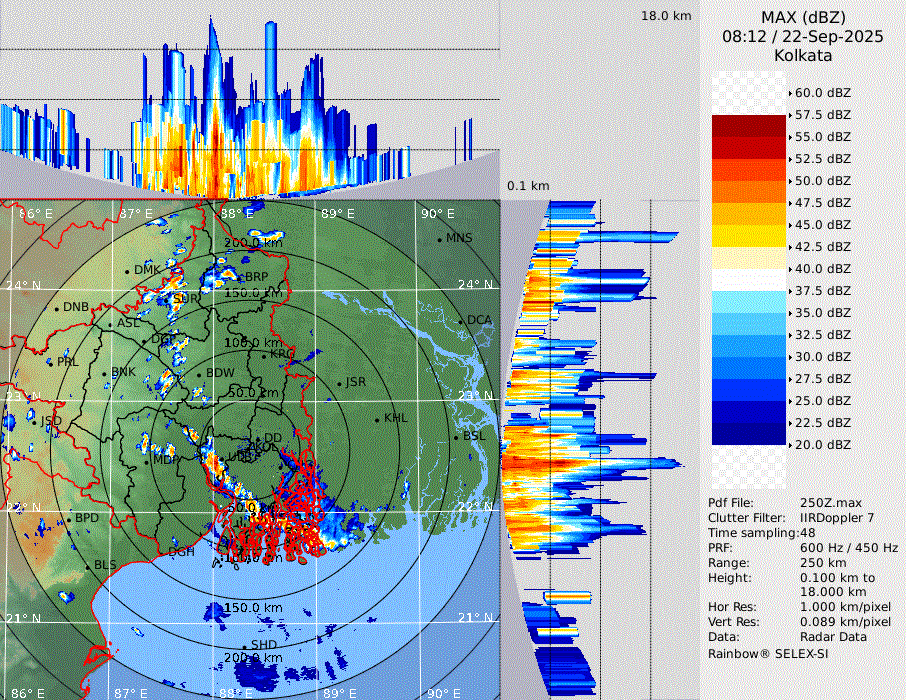Click the Kolkata radar name label
906x700 pixels.
click(x=802, y=55)
